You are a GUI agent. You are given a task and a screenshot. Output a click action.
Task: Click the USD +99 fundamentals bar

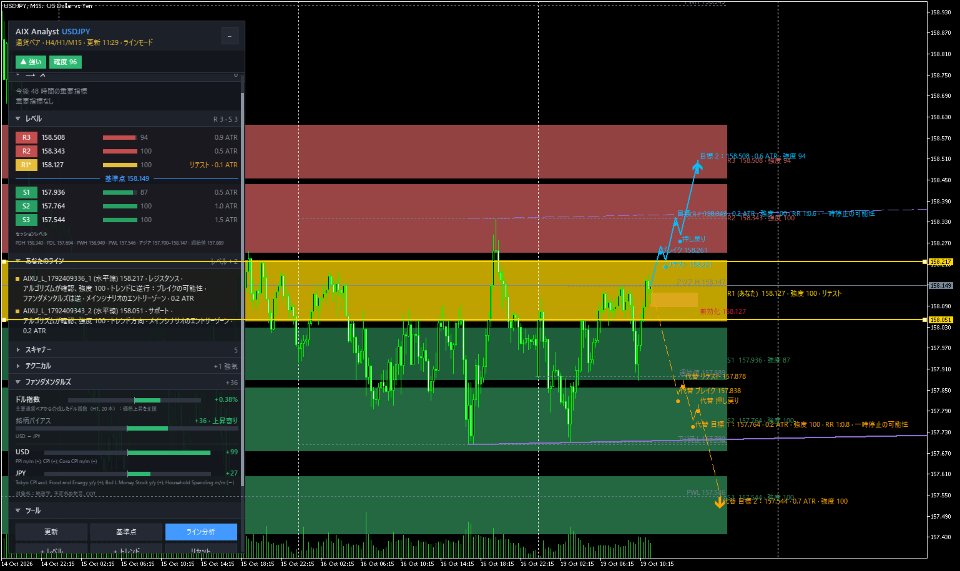(127, 453)
